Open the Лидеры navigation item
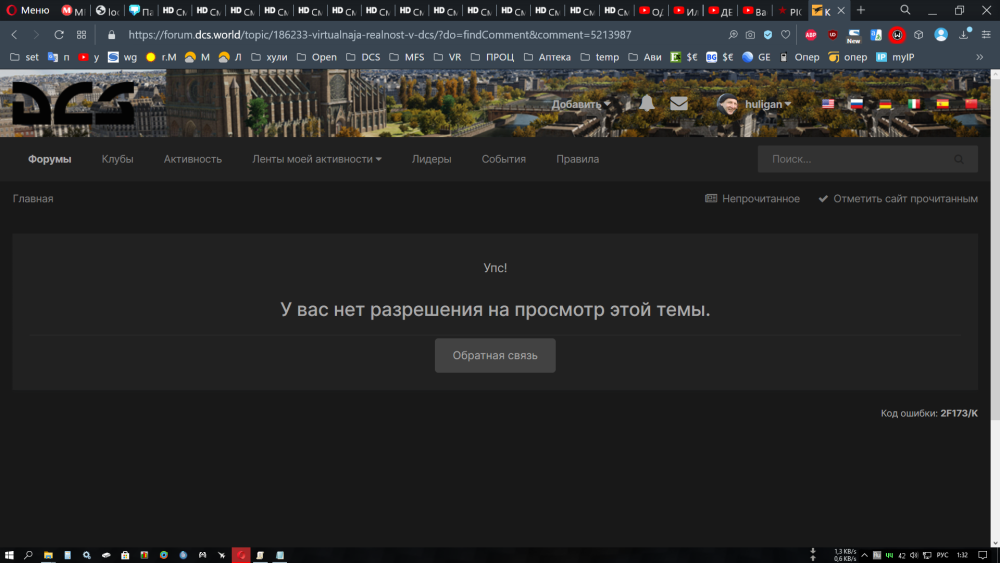The height and width of the screenshot is (563, 1000). (x=432, y=159)
